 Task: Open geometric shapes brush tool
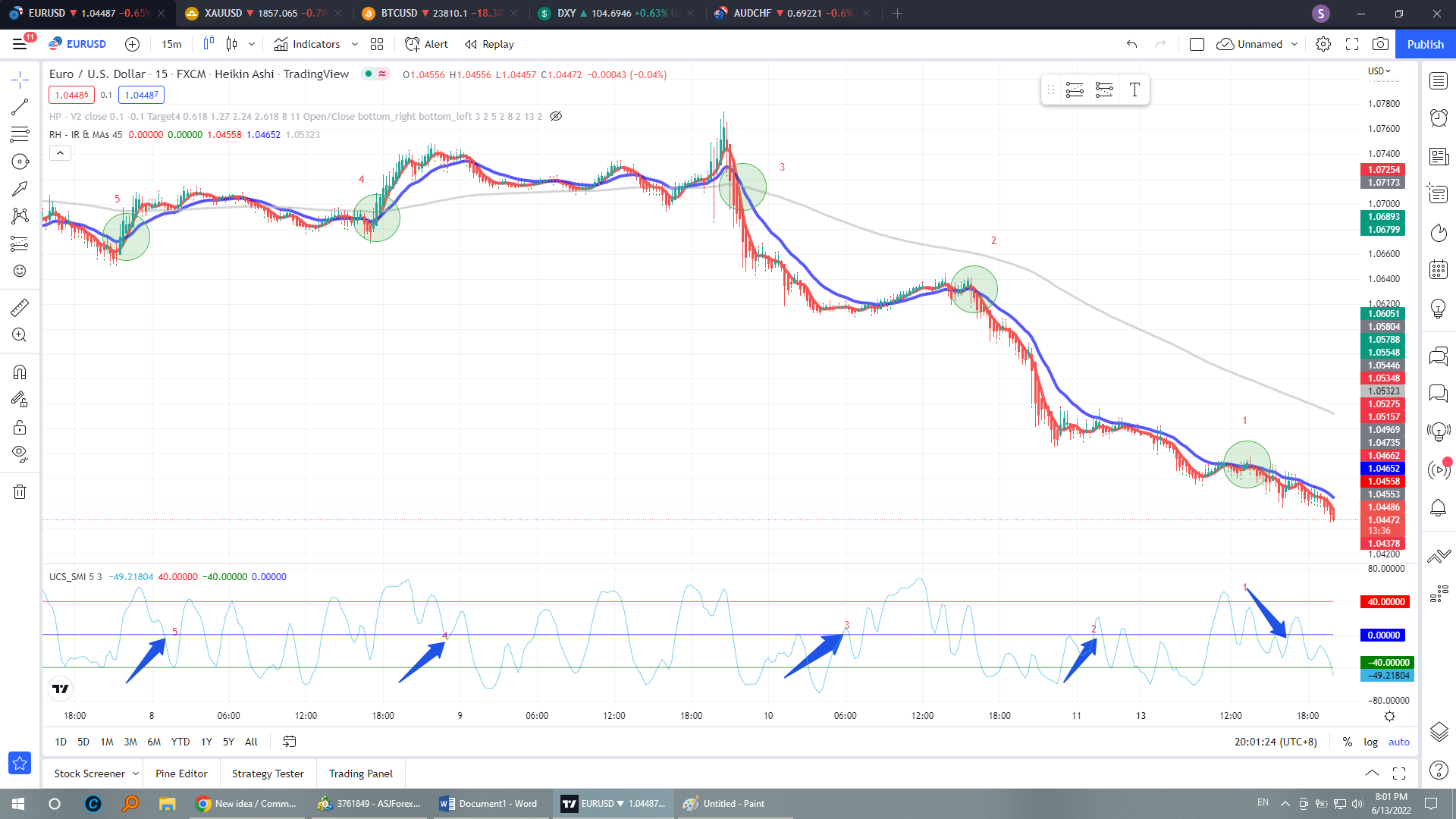(20, 162)
